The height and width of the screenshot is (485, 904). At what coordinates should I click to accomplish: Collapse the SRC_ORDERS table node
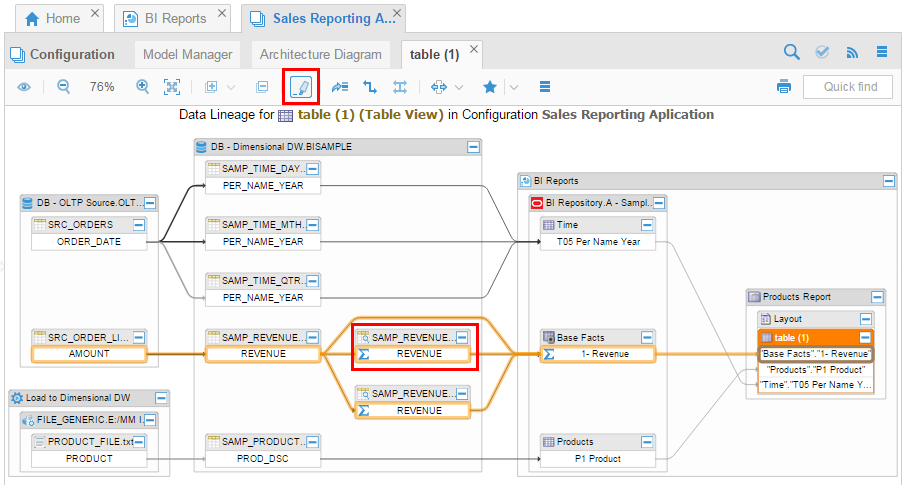tap(139, 225)
